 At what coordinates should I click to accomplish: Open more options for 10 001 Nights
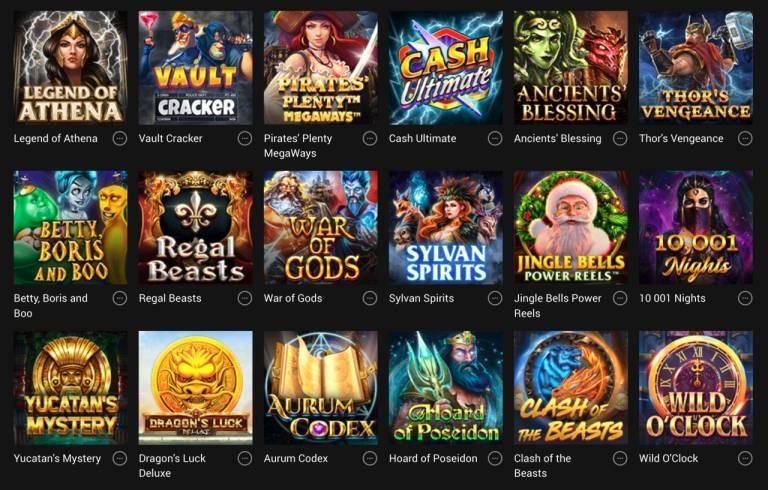(745, 298)
